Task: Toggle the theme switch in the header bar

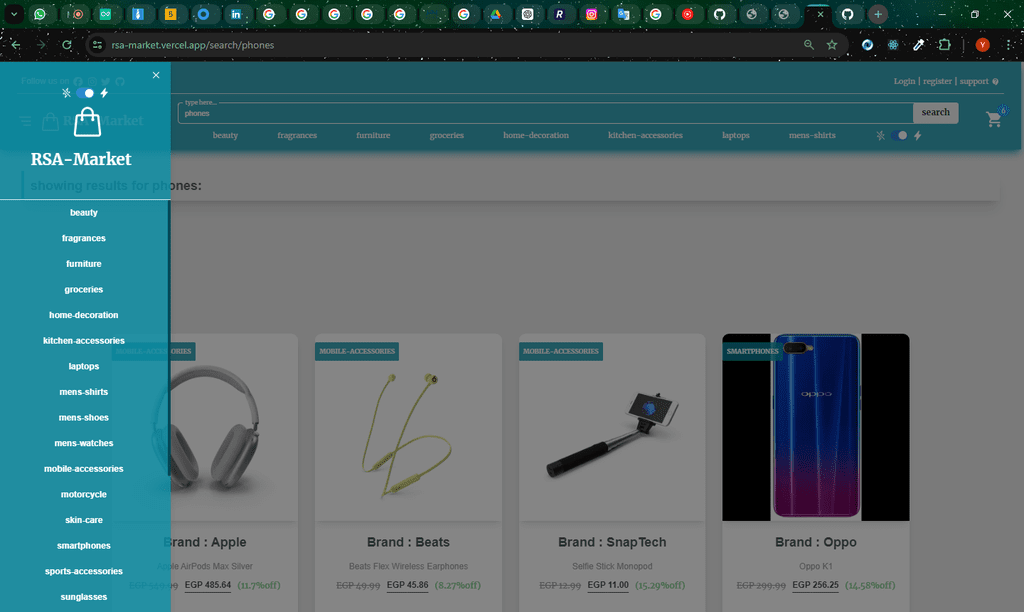Action: [899, 135]
